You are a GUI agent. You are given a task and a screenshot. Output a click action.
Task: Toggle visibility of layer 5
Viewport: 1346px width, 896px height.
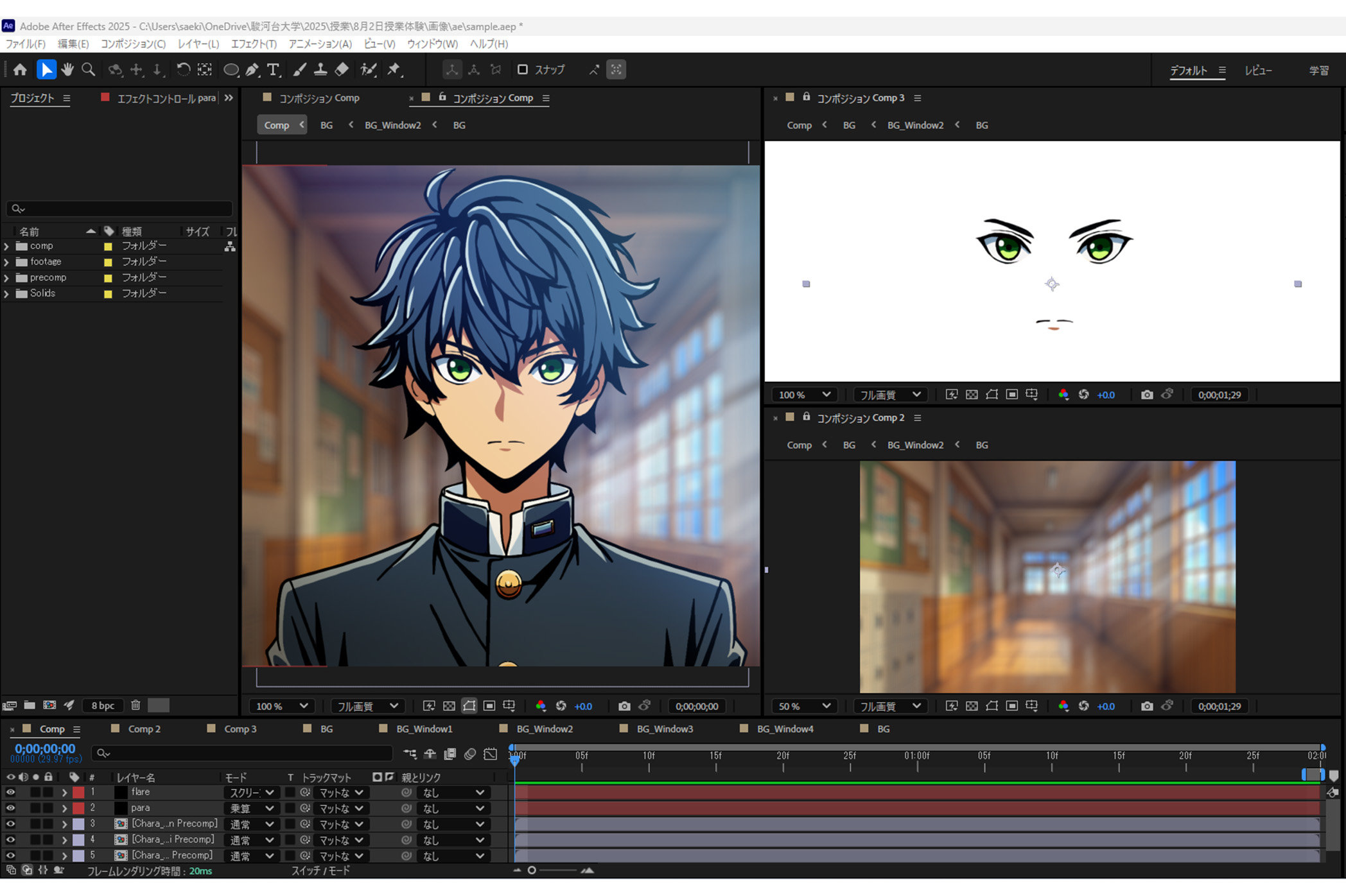tap(10, 855)
